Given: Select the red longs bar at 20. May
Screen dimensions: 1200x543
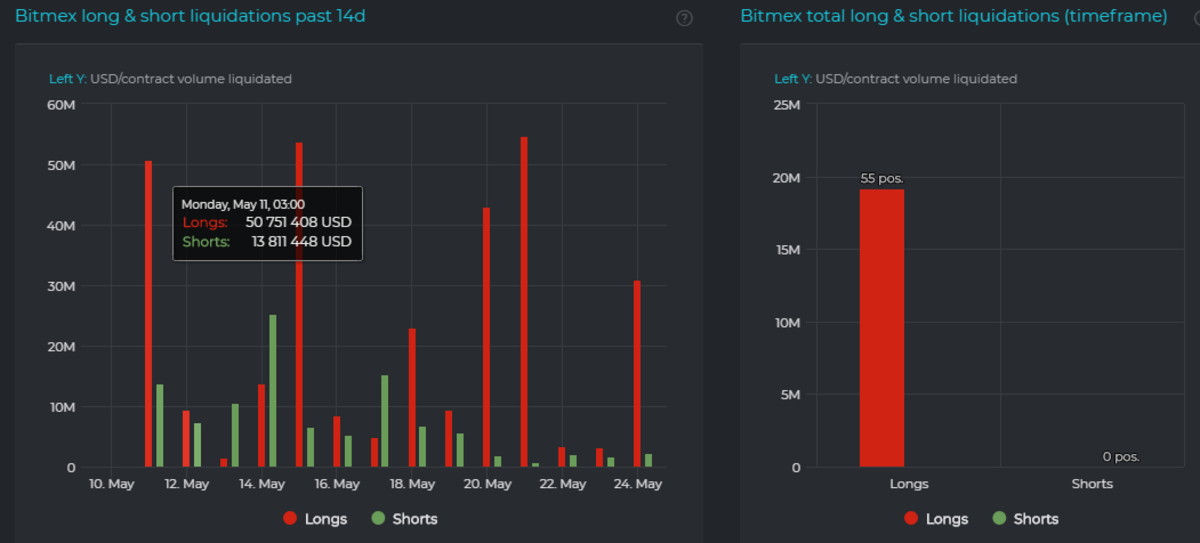Looking at the screenshot, I should tap(487, 337).
